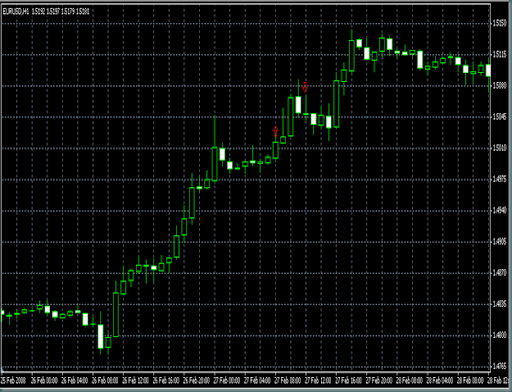Image resolution: width=512 pixels, height=392 pixels.
Task: Click the 26 Feb 08:00 time label
Action: [x=105, y=380]
